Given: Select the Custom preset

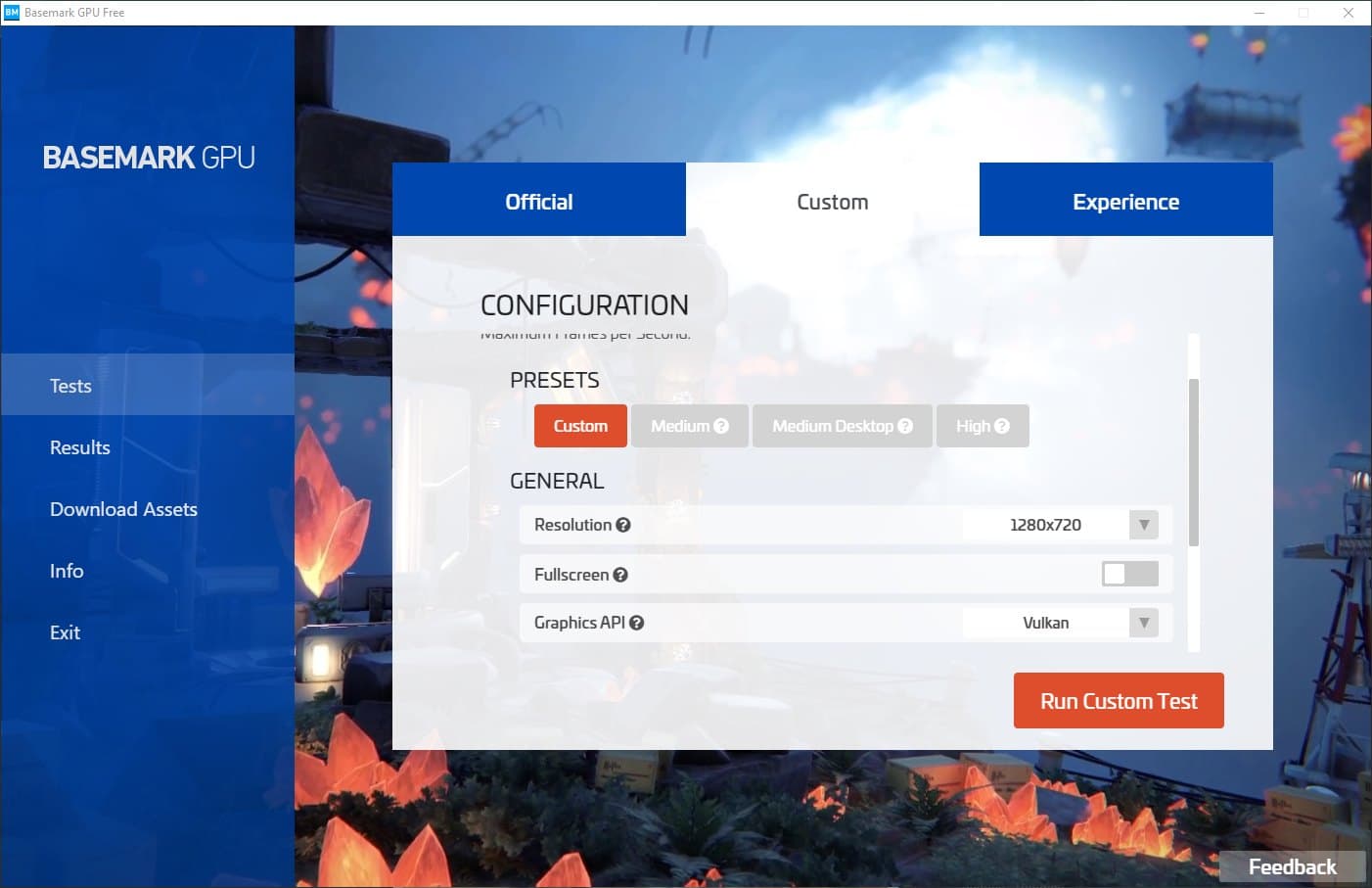Looking at the screenshot, I should pyautogui.click(x=579, y=425).
